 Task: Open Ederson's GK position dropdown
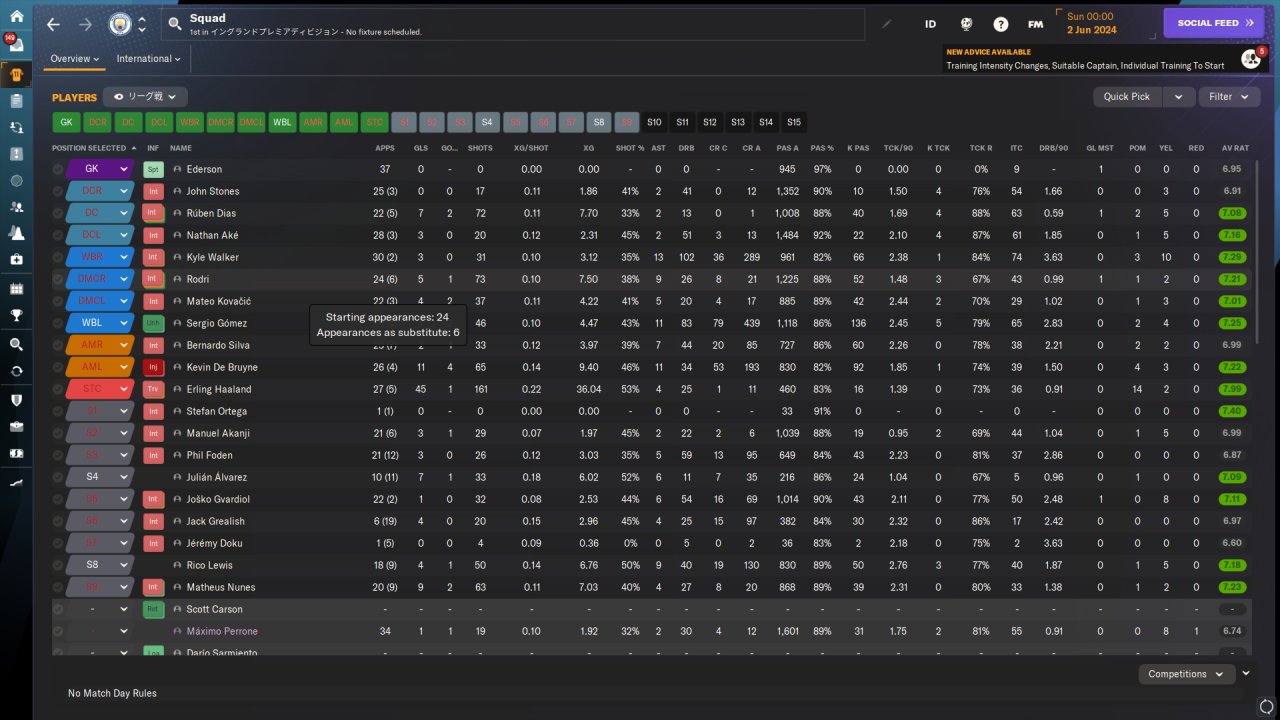[100, 169]
